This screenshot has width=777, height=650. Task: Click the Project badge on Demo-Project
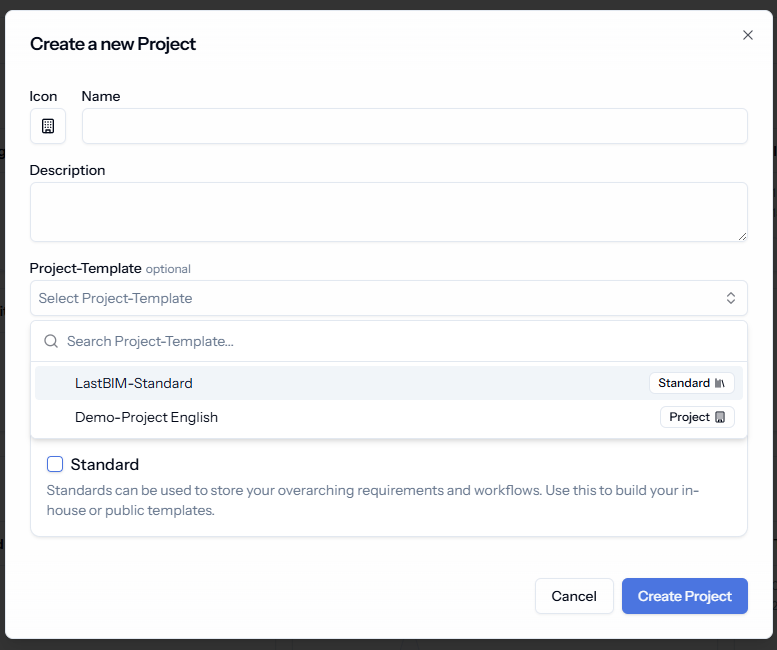click(x=697, y=417)
